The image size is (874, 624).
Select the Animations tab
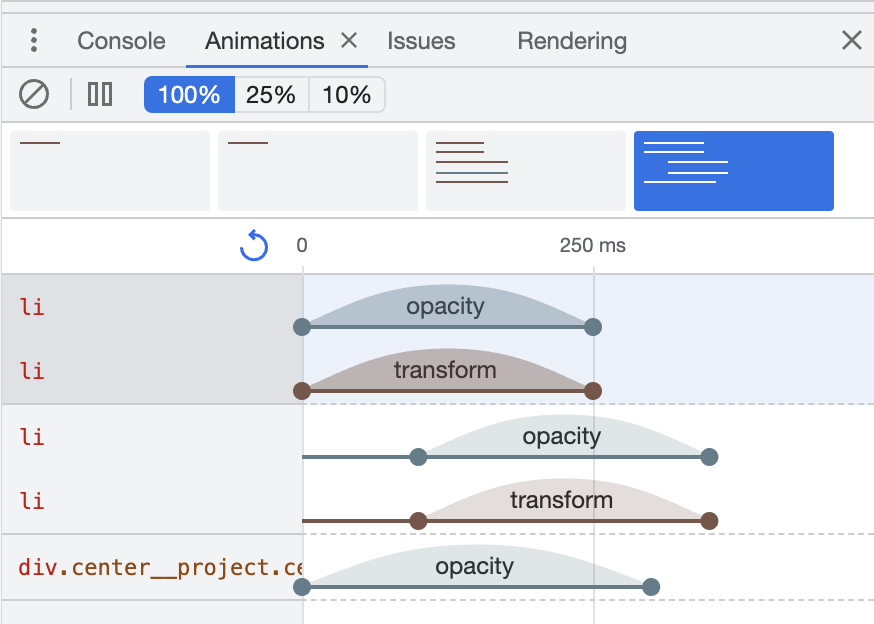coord(265,41)
